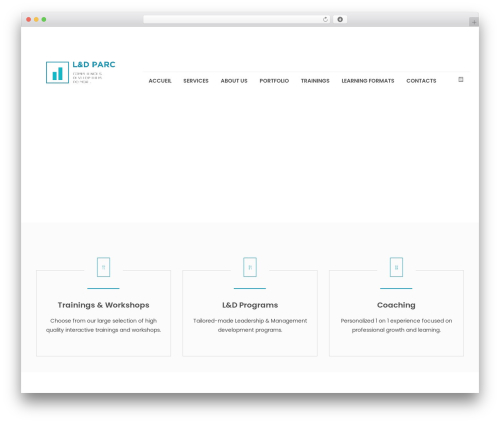Click the browser reload icon
Screen dimensions: 500x423
[325, 20]
